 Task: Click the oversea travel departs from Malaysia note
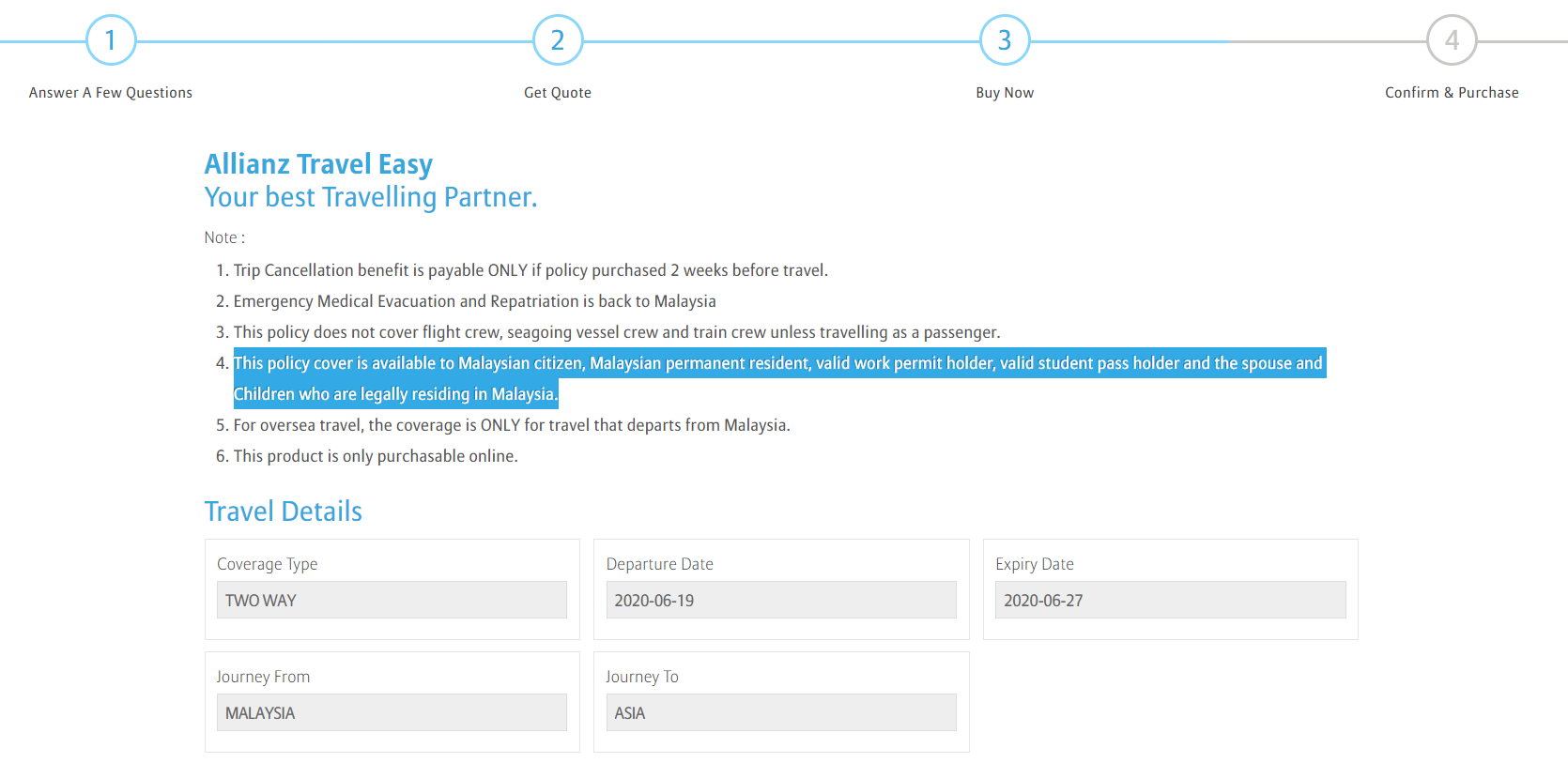click(512, 425)
